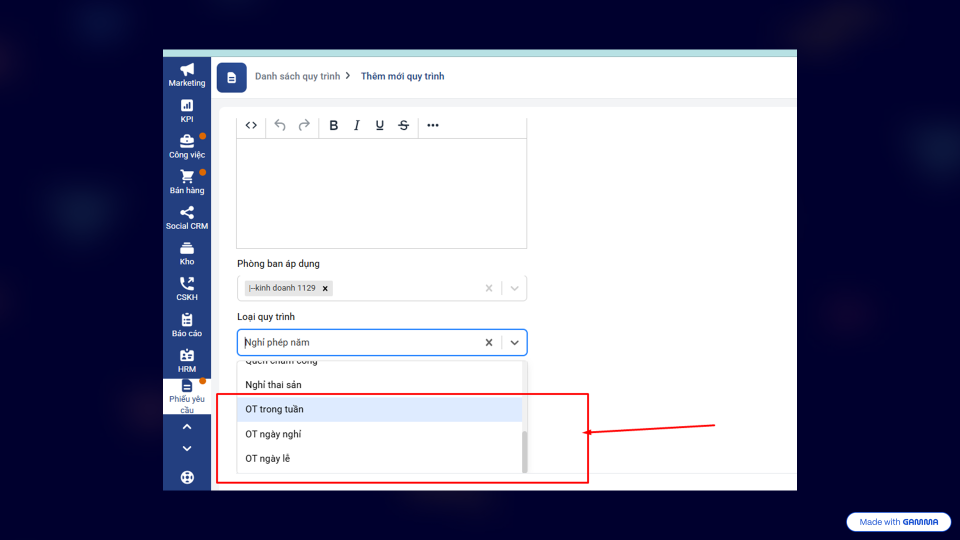The width and height of the screenshot is (960, 540).
Task: Expand the Phòng ban áp dụng dropdown arrow
Action: pos(514,288)
